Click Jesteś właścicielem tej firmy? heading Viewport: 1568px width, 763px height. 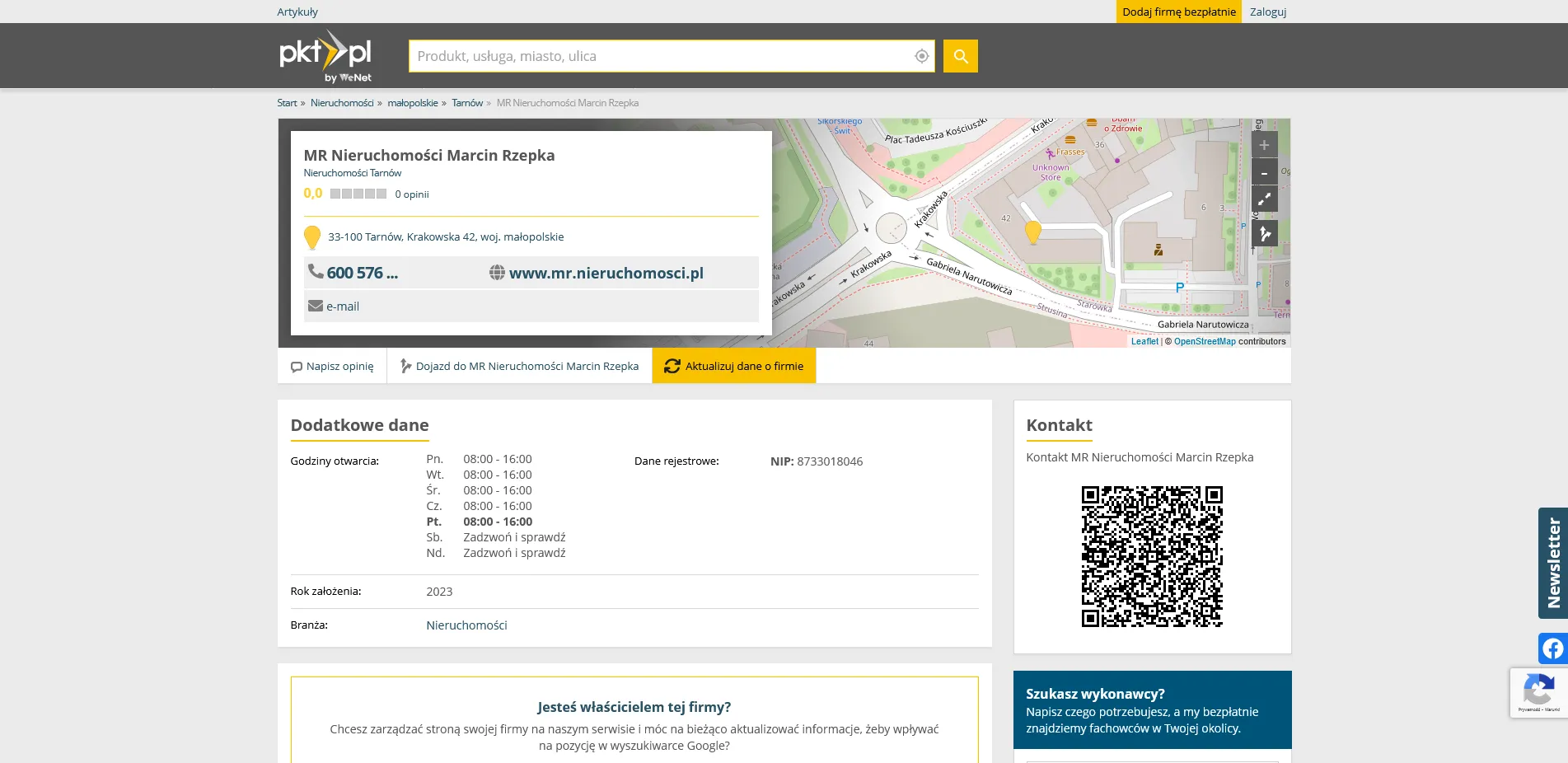[634, 707]
